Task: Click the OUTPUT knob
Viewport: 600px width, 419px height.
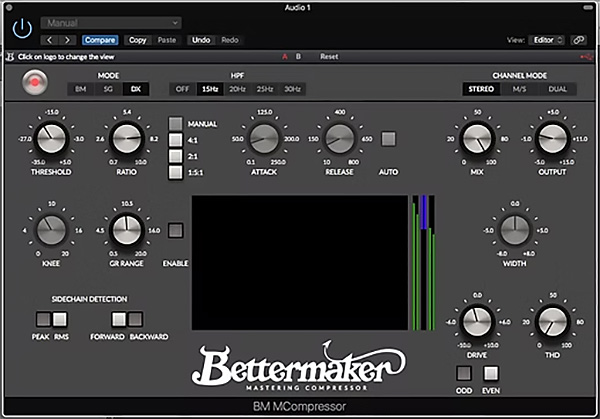Action: point(553,139)
